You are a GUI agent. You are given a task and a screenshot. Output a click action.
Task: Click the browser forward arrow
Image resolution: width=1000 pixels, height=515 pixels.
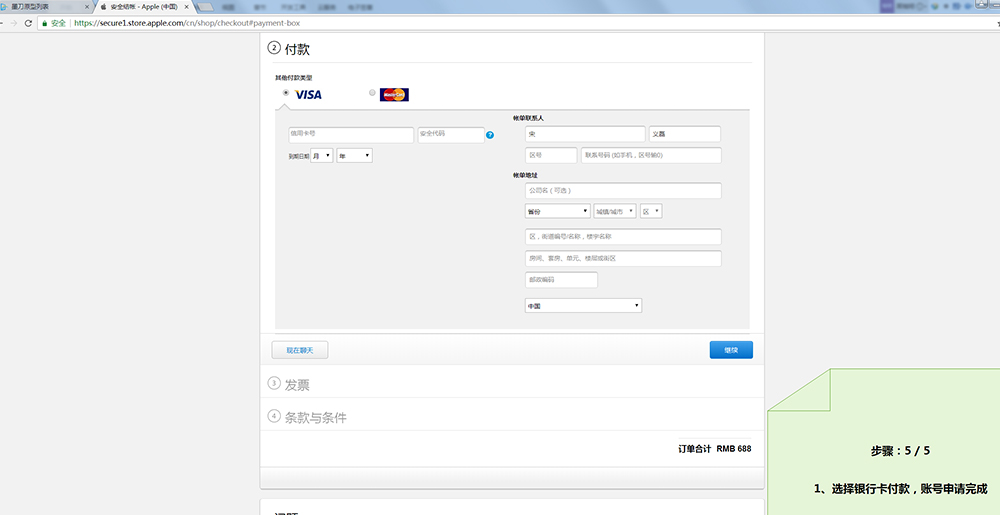point(12,22)
